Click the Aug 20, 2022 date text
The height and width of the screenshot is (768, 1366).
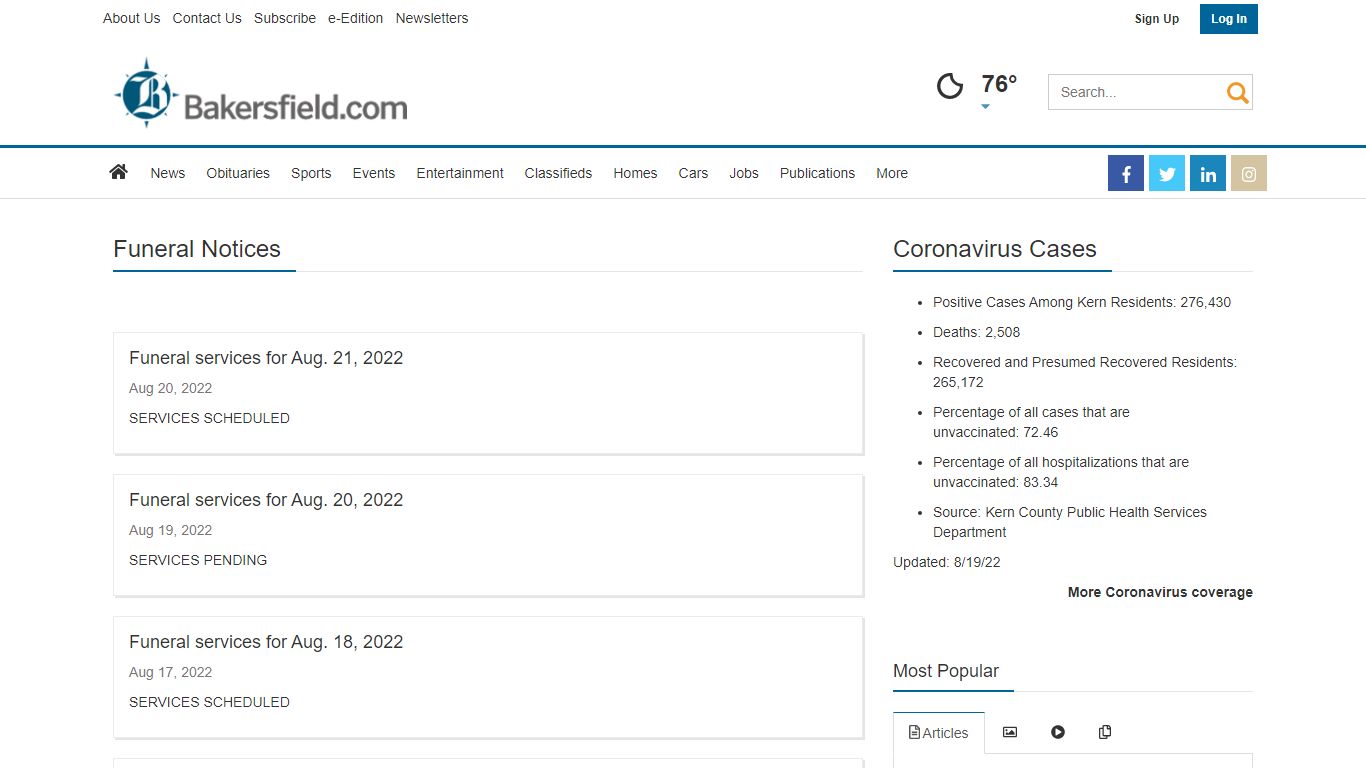(170, 388)
